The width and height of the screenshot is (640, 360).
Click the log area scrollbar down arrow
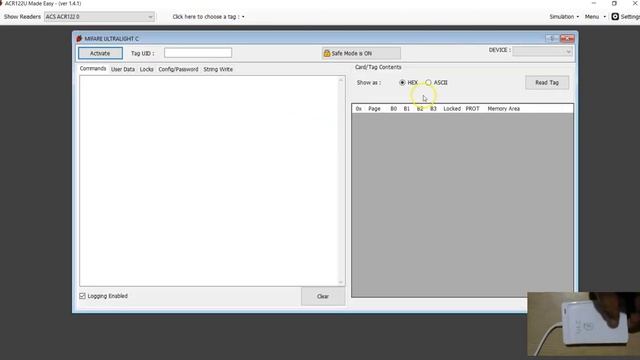(341, 282)
